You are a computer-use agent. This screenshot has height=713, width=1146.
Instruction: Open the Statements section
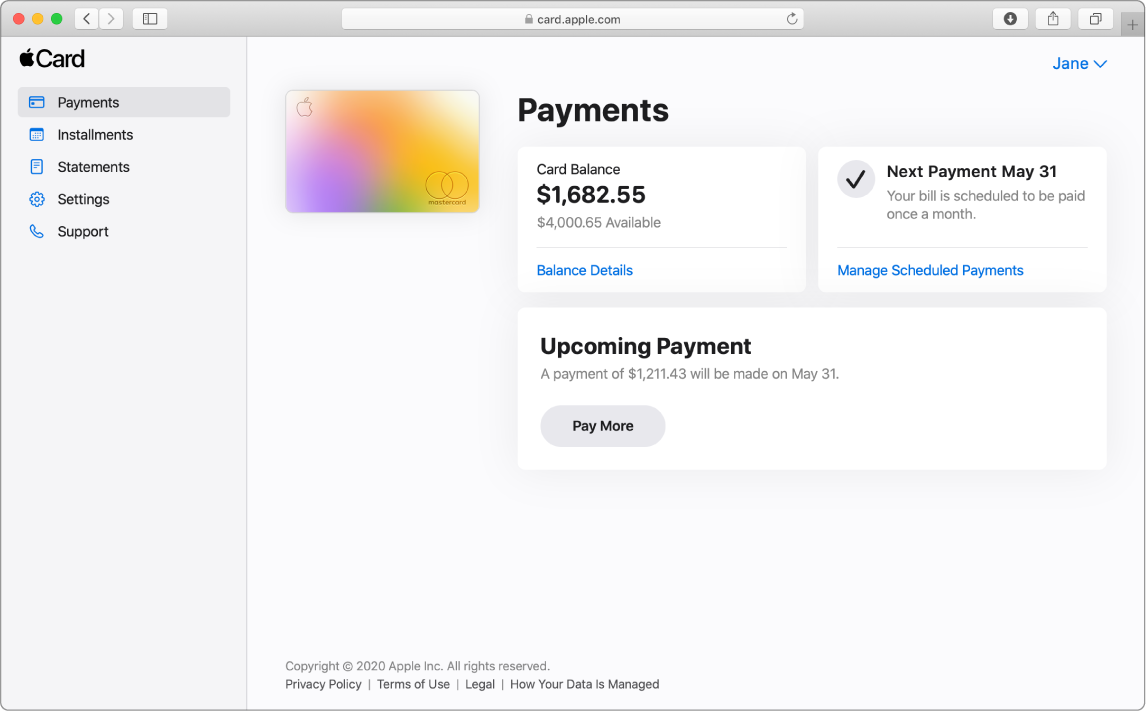click(93, 167)
